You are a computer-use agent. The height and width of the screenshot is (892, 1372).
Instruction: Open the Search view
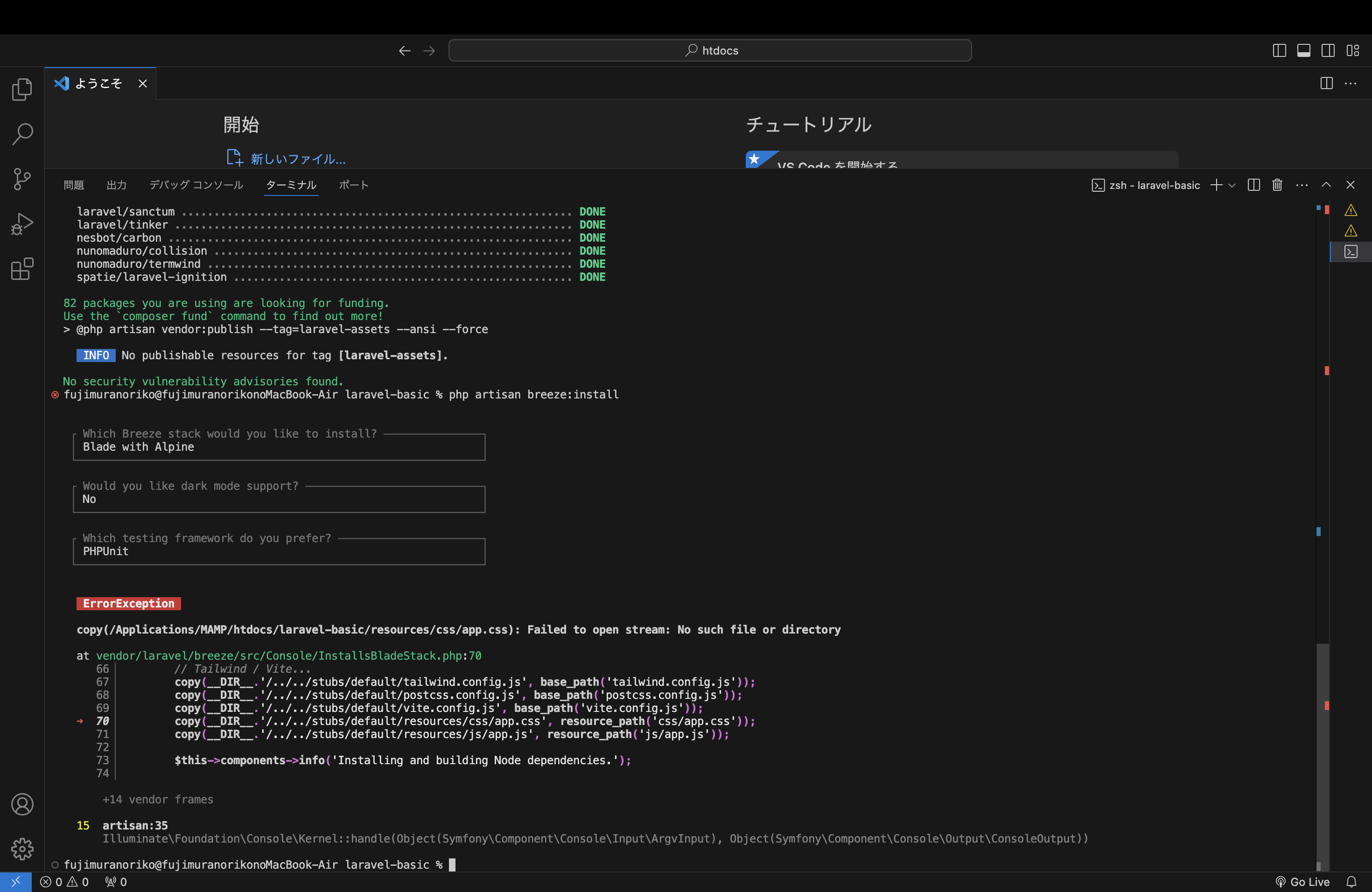click(22, 134)
